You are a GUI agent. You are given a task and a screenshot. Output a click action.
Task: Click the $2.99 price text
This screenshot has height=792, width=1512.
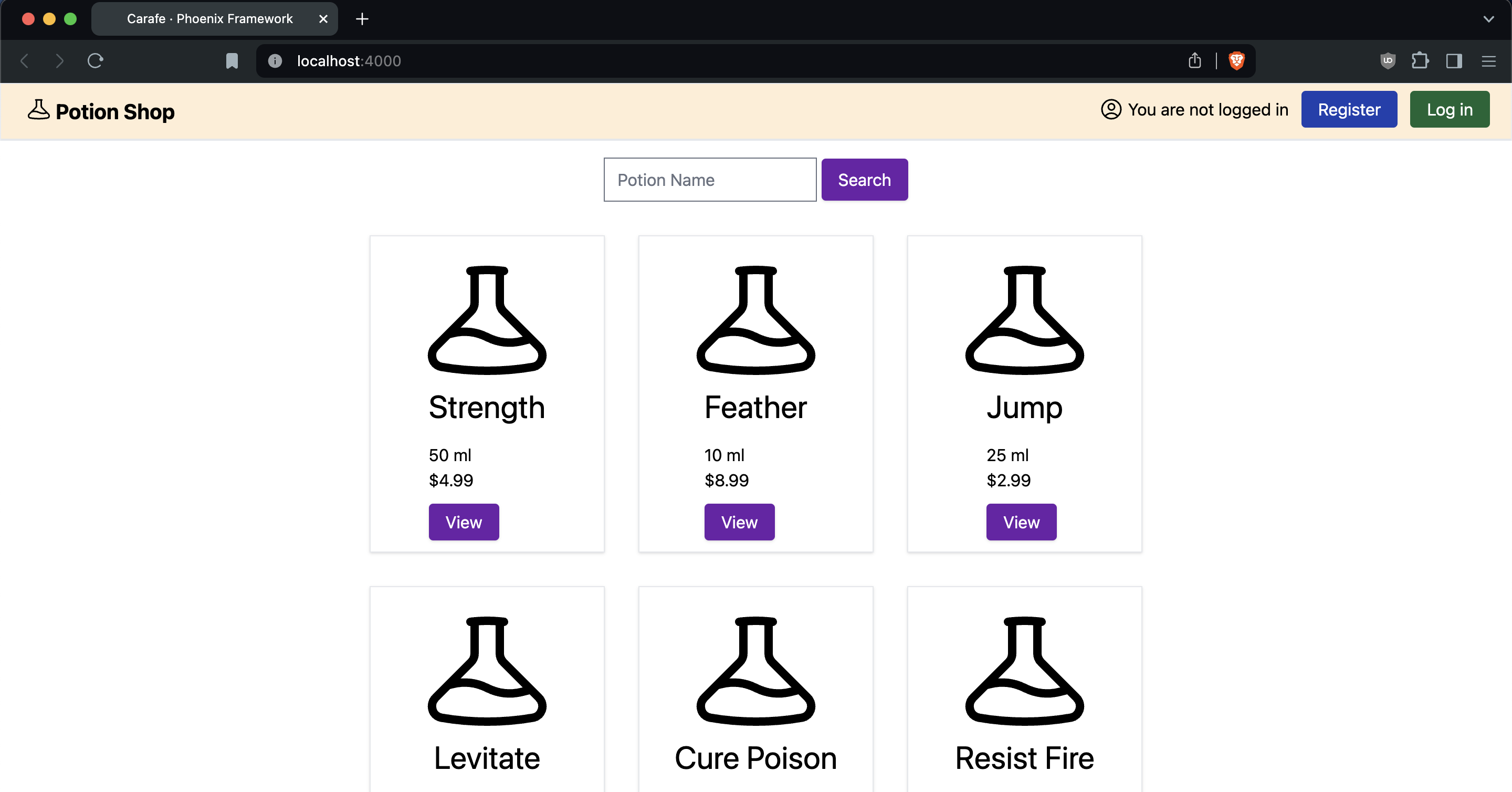[x=1009, y=480]
